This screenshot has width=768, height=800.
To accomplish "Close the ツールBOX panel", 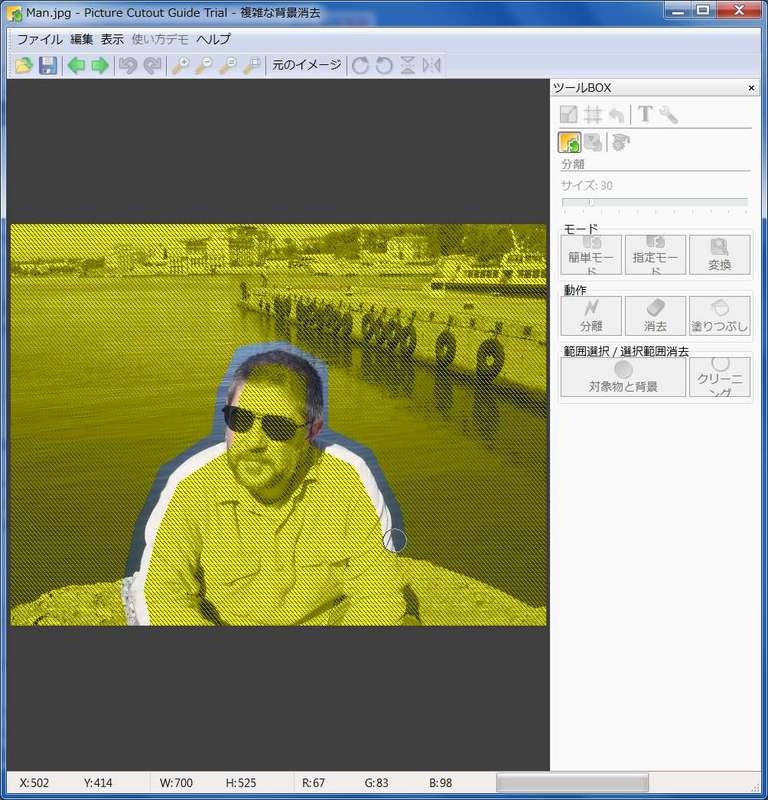I will pyautogui.click(x=751, y=88).
